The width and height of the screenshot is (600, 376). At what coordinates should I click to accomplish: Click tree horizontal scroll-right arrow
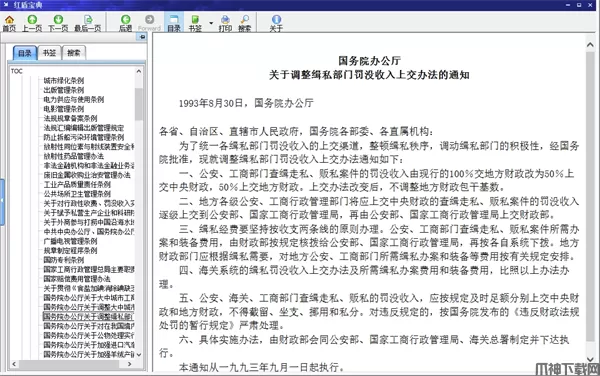tap(130, 364)
